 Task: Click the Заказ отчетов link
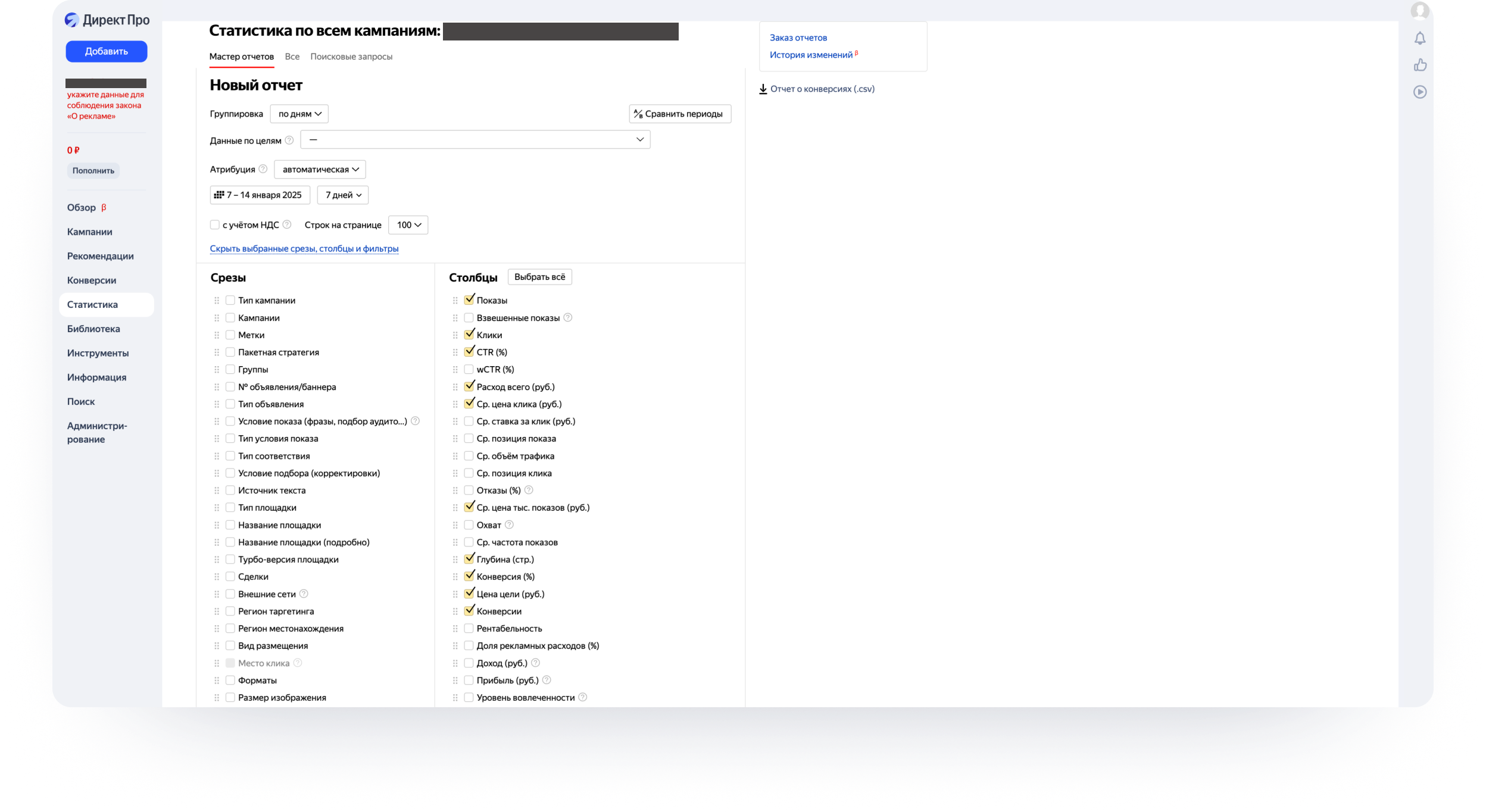(x=798, y=38)
